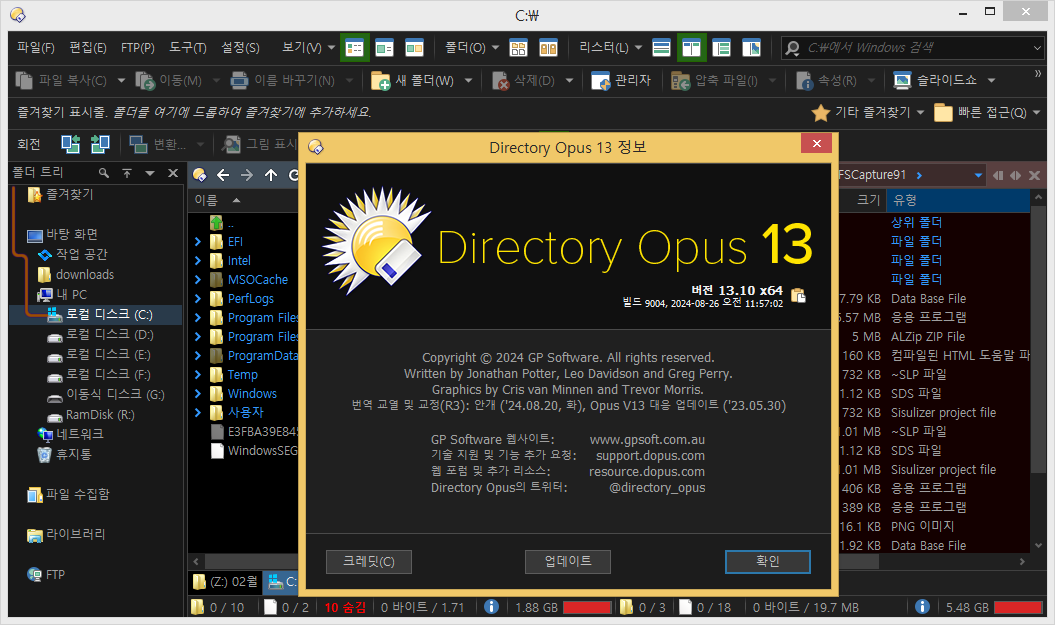Image resolution: width=1055 pixels, height=625 pixels.
Task: Click the up-folder arrow in file pane
Action: (271, 175)
